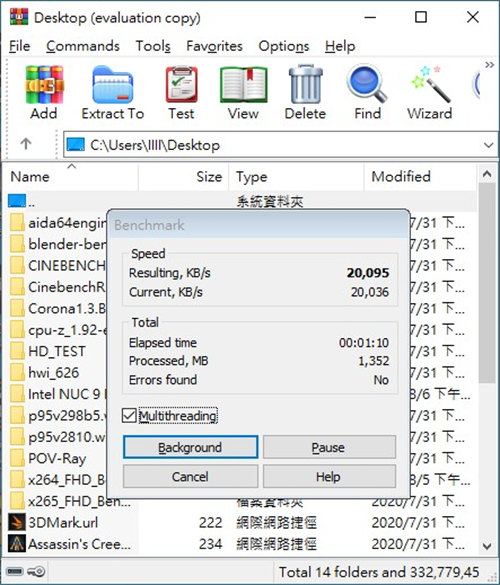The image size is (500, 585).
Task: Sort file list by Name column
Action: [71, 176]
